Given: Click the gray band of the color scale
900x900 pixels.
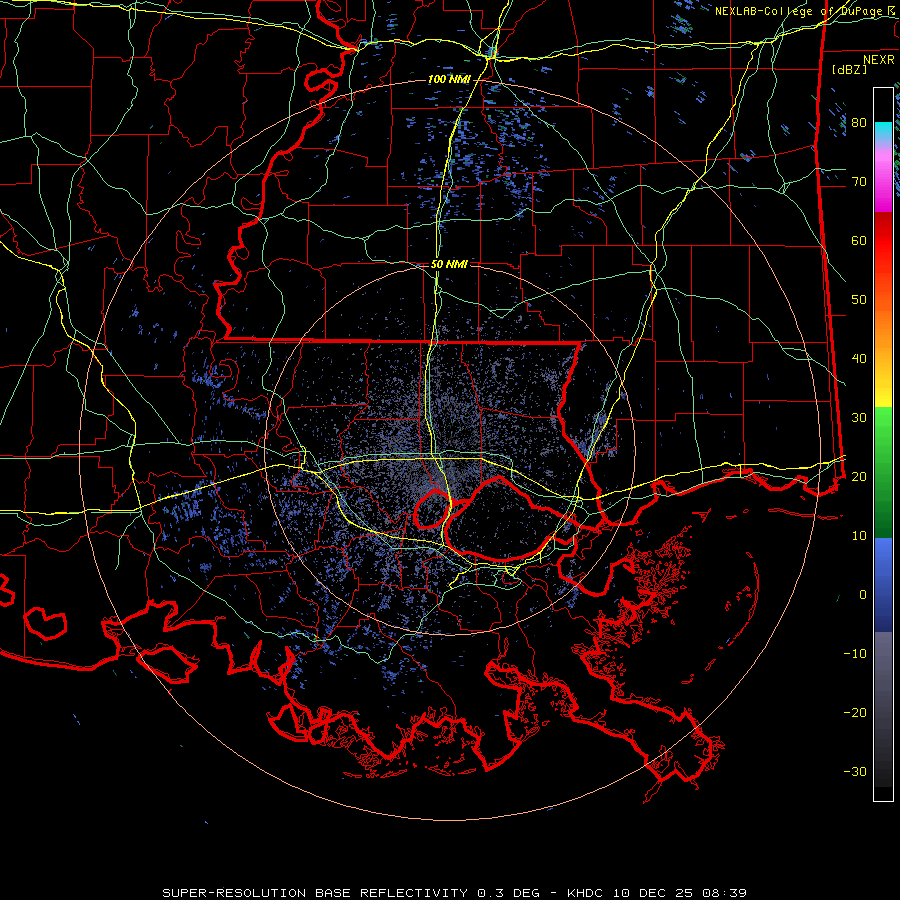Looking at the screenshot, I should coord(883,709).
